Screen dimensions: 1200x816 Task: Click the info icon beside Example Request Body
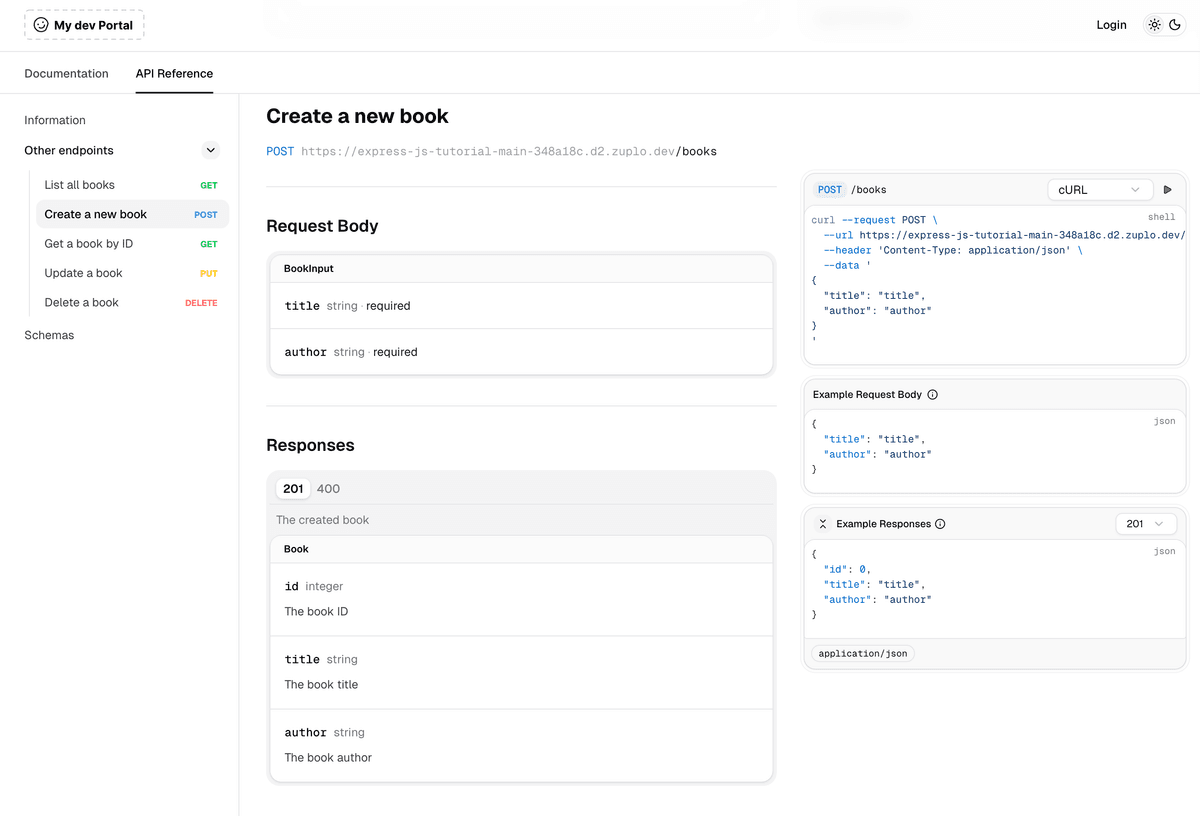coord(932,394)
